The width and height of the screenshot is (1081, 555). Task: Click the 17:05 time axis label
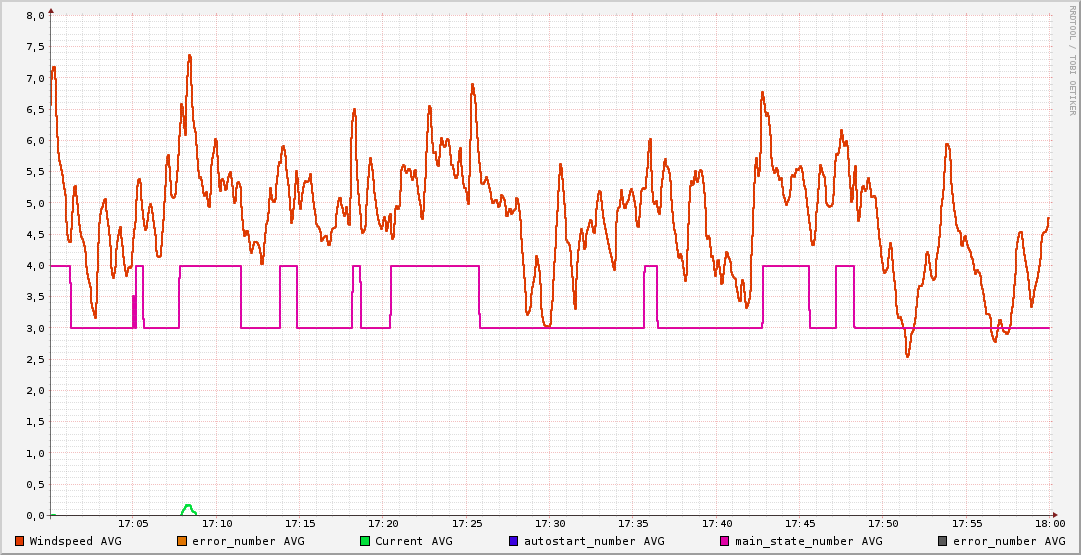click(133, 523)
